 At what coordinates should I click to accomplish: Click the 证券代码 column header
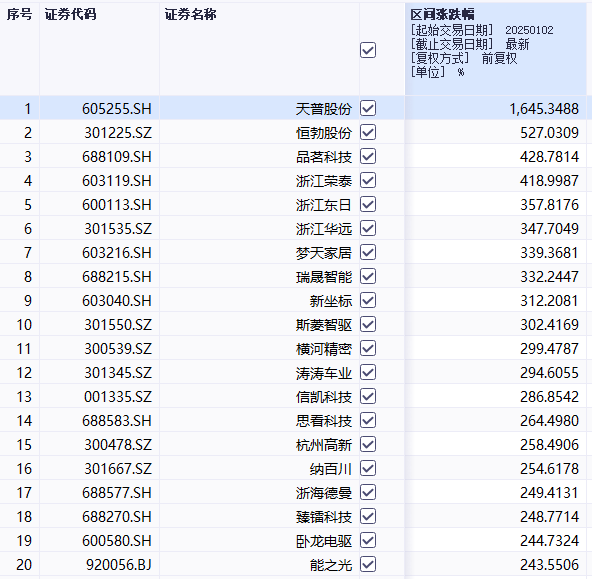[71, 14]
